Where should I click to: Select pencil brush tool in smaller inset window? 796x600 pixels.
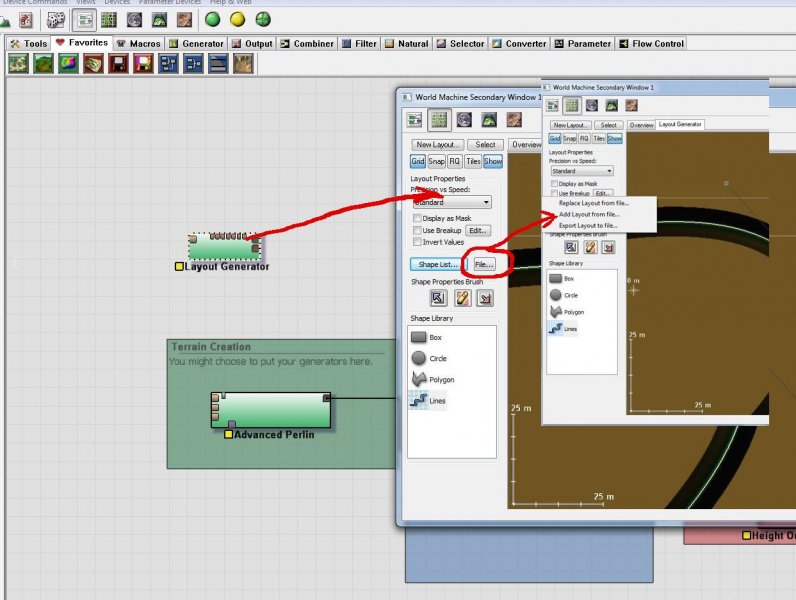pos(590,247)
